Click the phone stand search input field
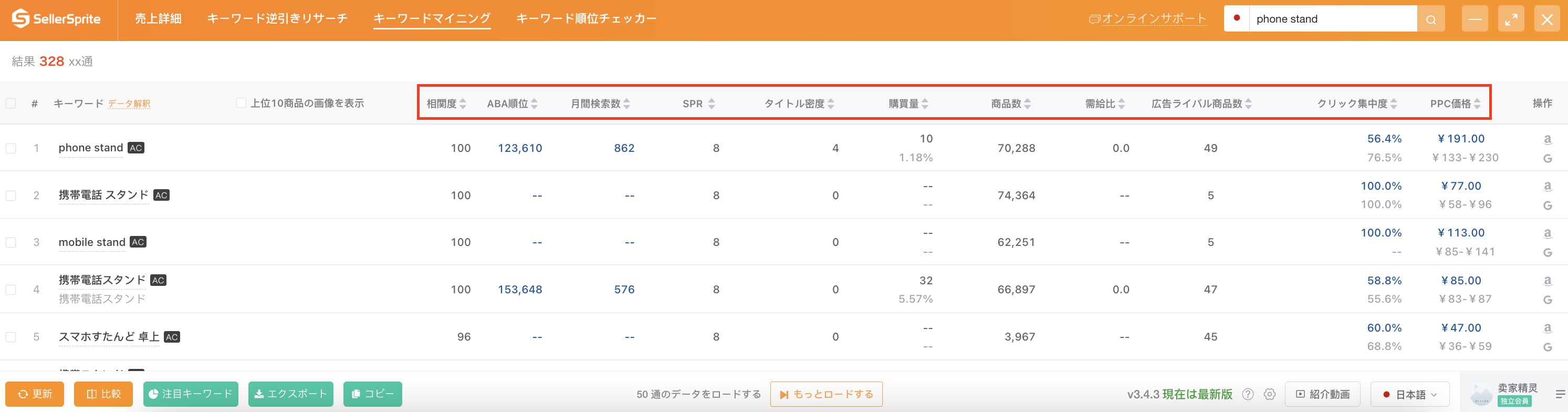The image size is (1568, 412). point(1333,19)
